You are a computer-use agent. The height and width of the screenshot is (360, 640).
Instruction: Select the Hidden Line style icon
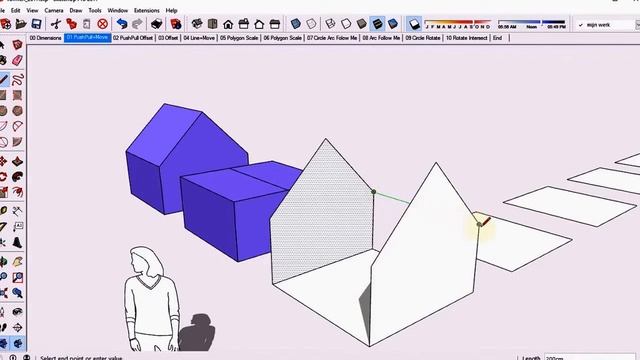(x=346, y=24)
